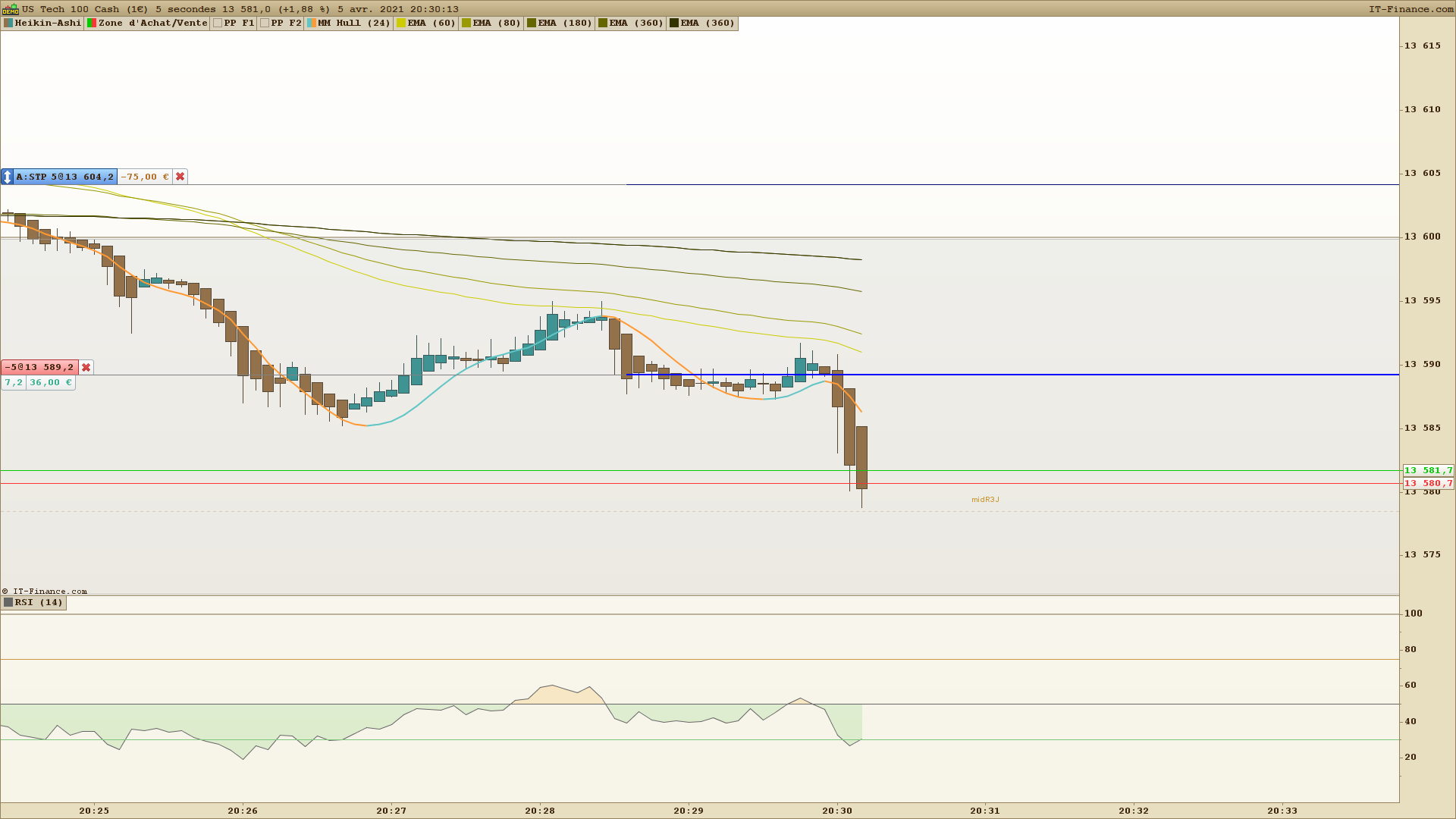Image resolution: width=1456 pixels, height=819 pixels.
Task: Toggle the PP F2 checkbox
Action: pyautogui.click(x=265, y=23)
